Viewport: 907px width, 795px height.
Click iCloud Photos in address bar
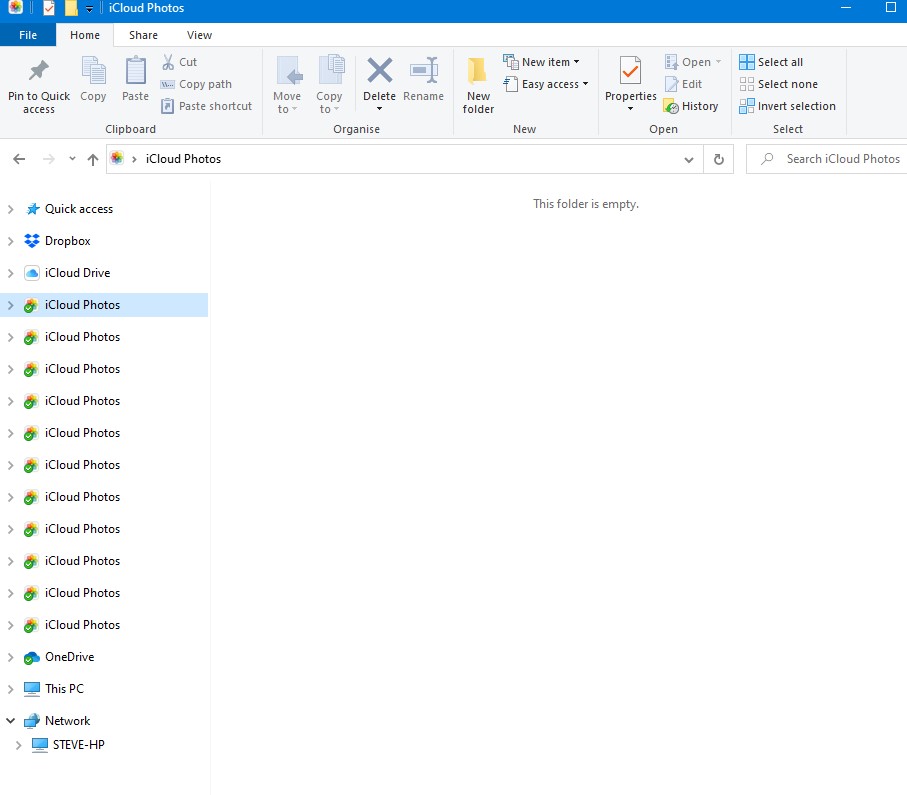tap(183, 159)
